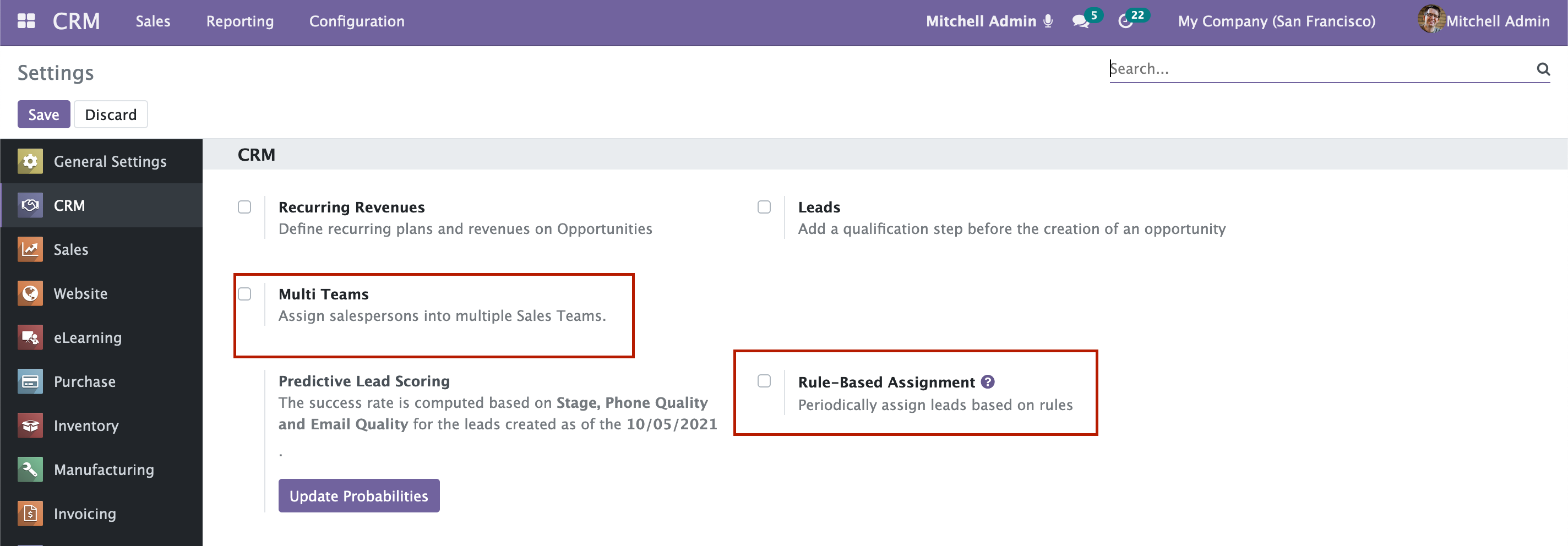Select the Manufacturing wrench icon in sidebar
The height and width of the screenshot is (546, 1568).
[x=30, y=469]
